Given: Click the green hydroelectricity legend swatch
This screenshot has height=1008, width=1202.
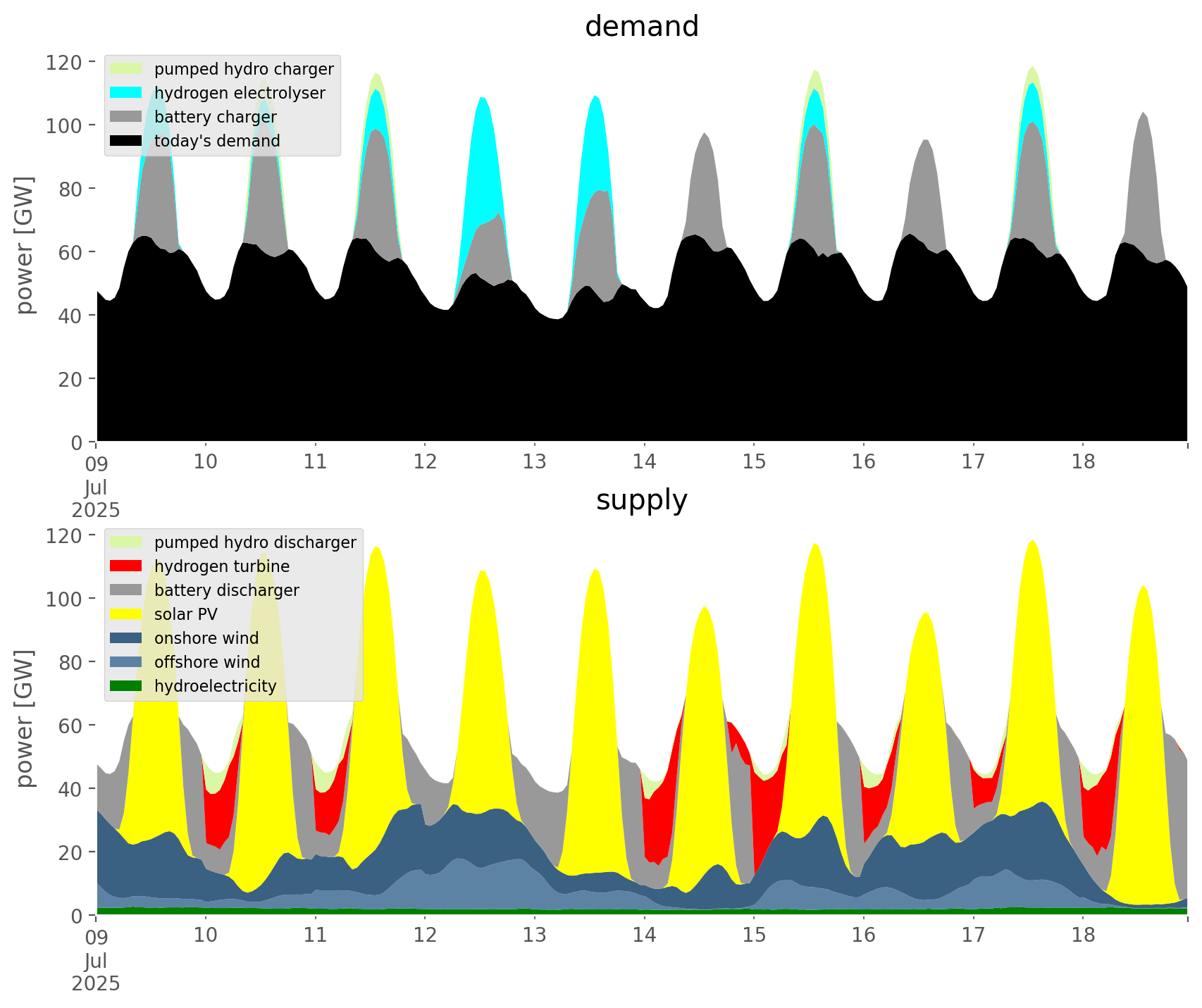Looking at the screenshot, I should pos(125,686).
